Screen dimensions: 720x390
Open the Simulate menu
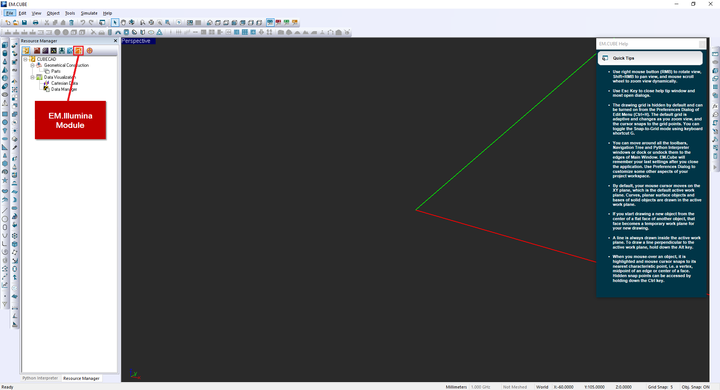(89, 13)
